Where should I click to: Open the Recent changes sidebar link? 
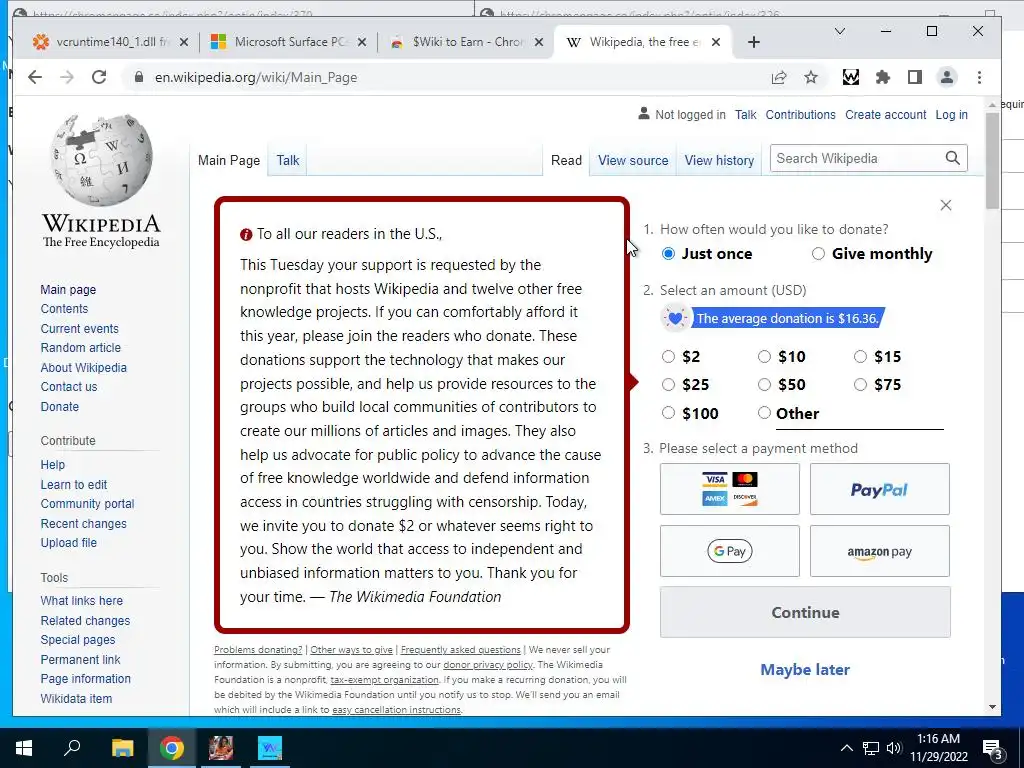[84, 523]
